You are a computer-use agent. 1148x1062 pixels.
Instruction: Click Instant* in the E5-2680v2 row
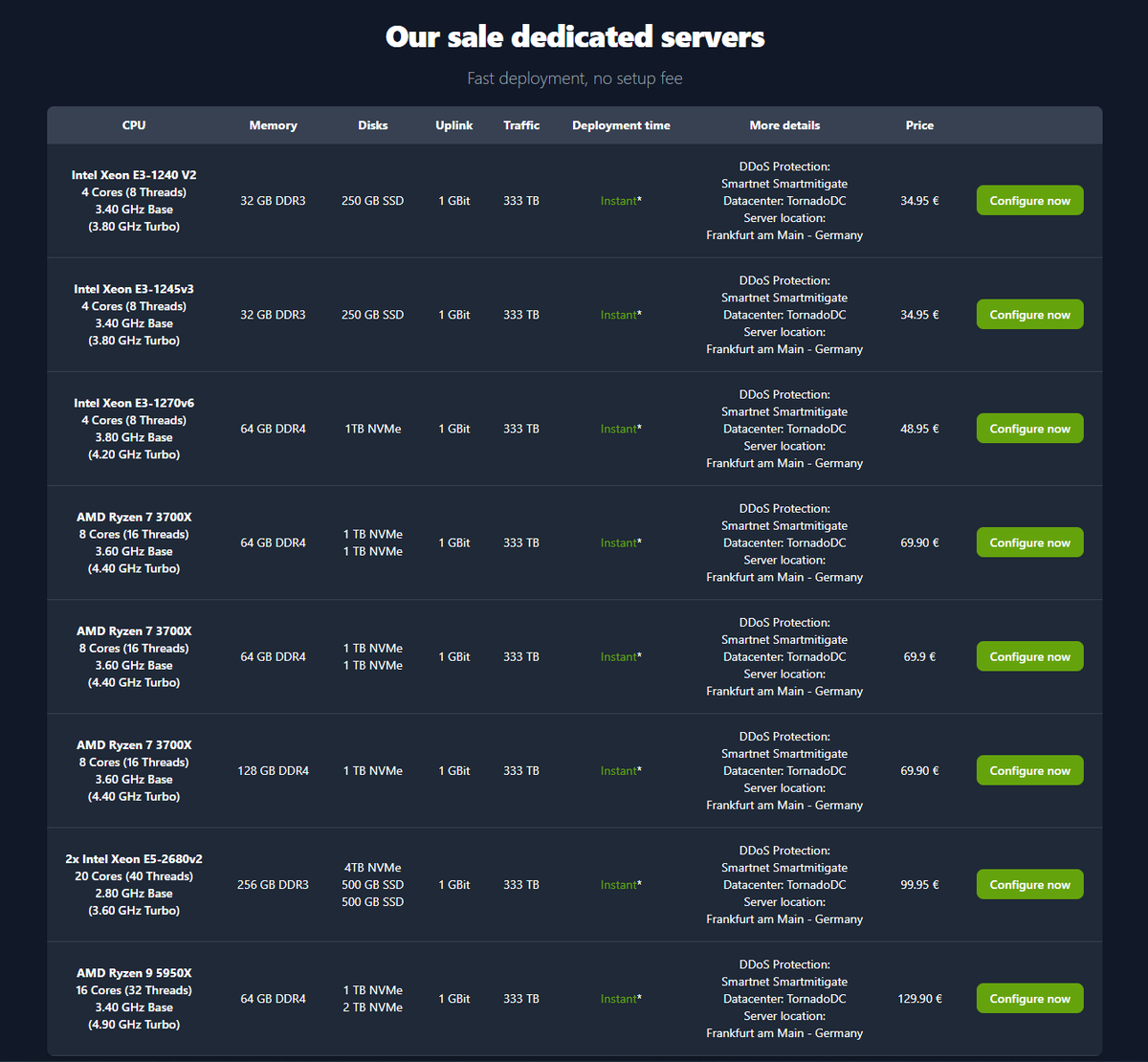[x=621, y=884]
